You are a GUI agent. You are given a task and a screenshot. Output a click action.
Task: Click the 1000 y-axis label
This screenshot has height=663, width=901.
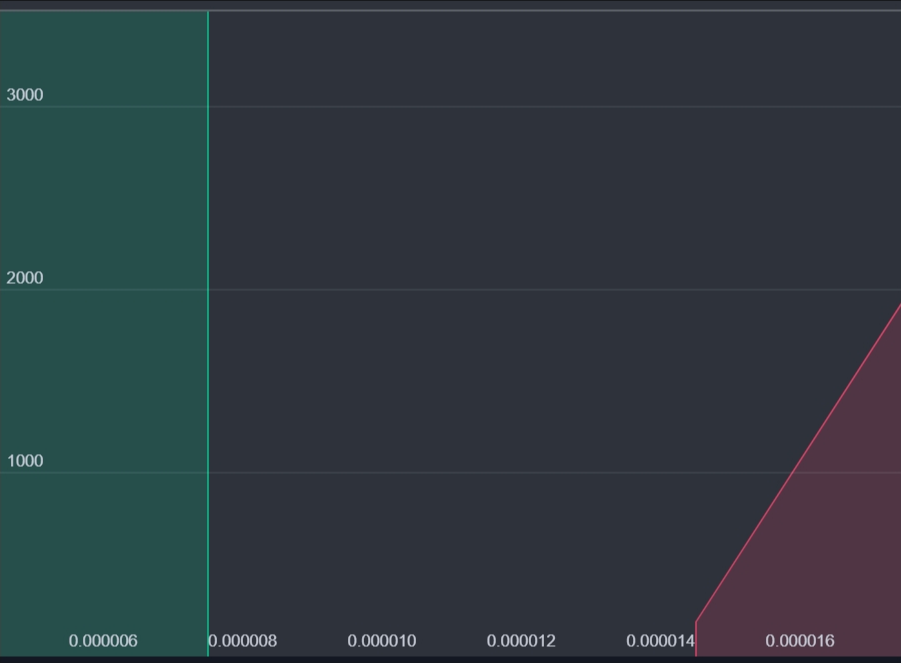[25, 461]
